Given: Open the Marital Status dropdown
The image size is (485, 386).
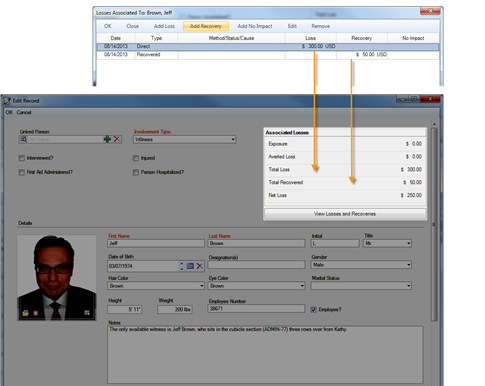Looking at the screenshot, I should click(x=408, y=286).
